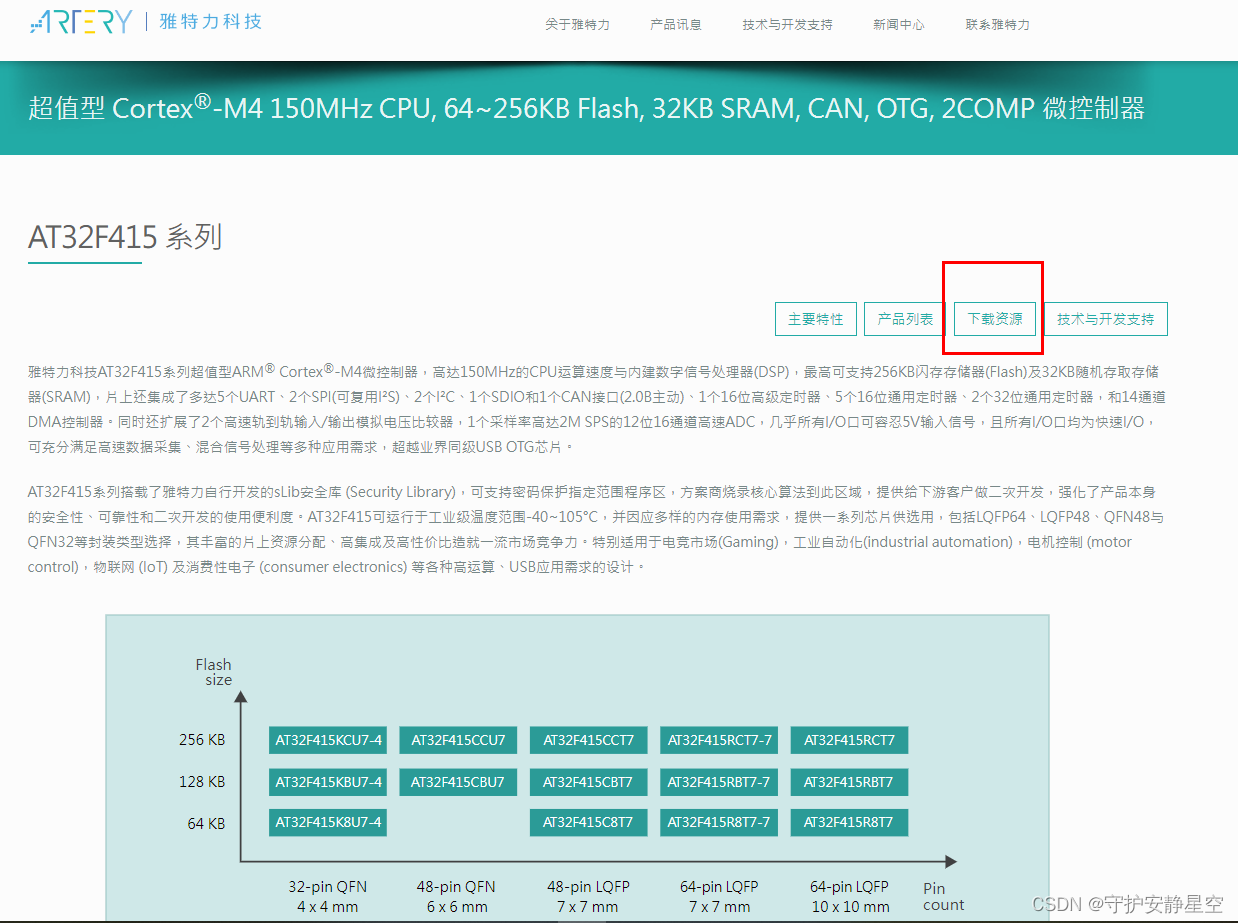Click the 64 KB flash size label
1238x923 pixels.
(x=206, y=824)
